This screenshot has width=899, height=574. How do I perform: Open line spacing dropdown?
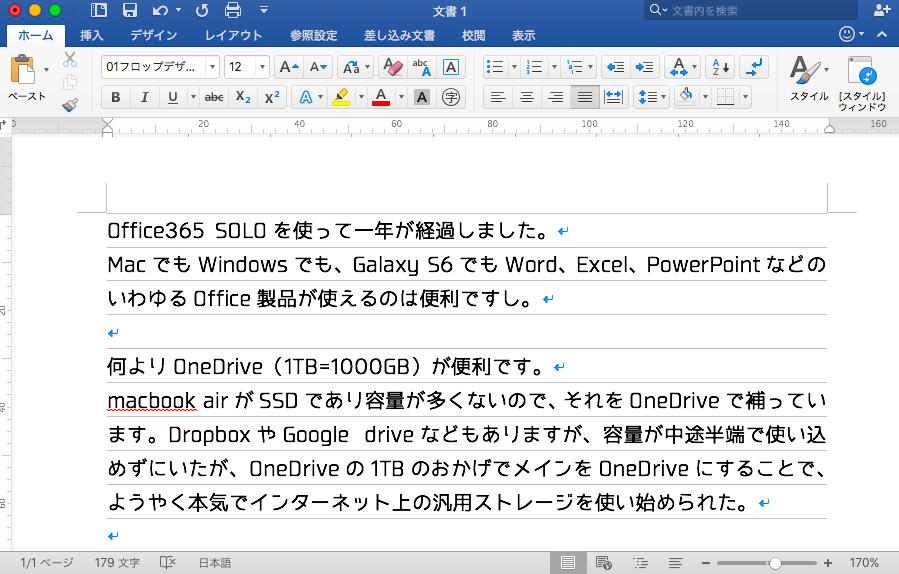click(x=652, y=97)
